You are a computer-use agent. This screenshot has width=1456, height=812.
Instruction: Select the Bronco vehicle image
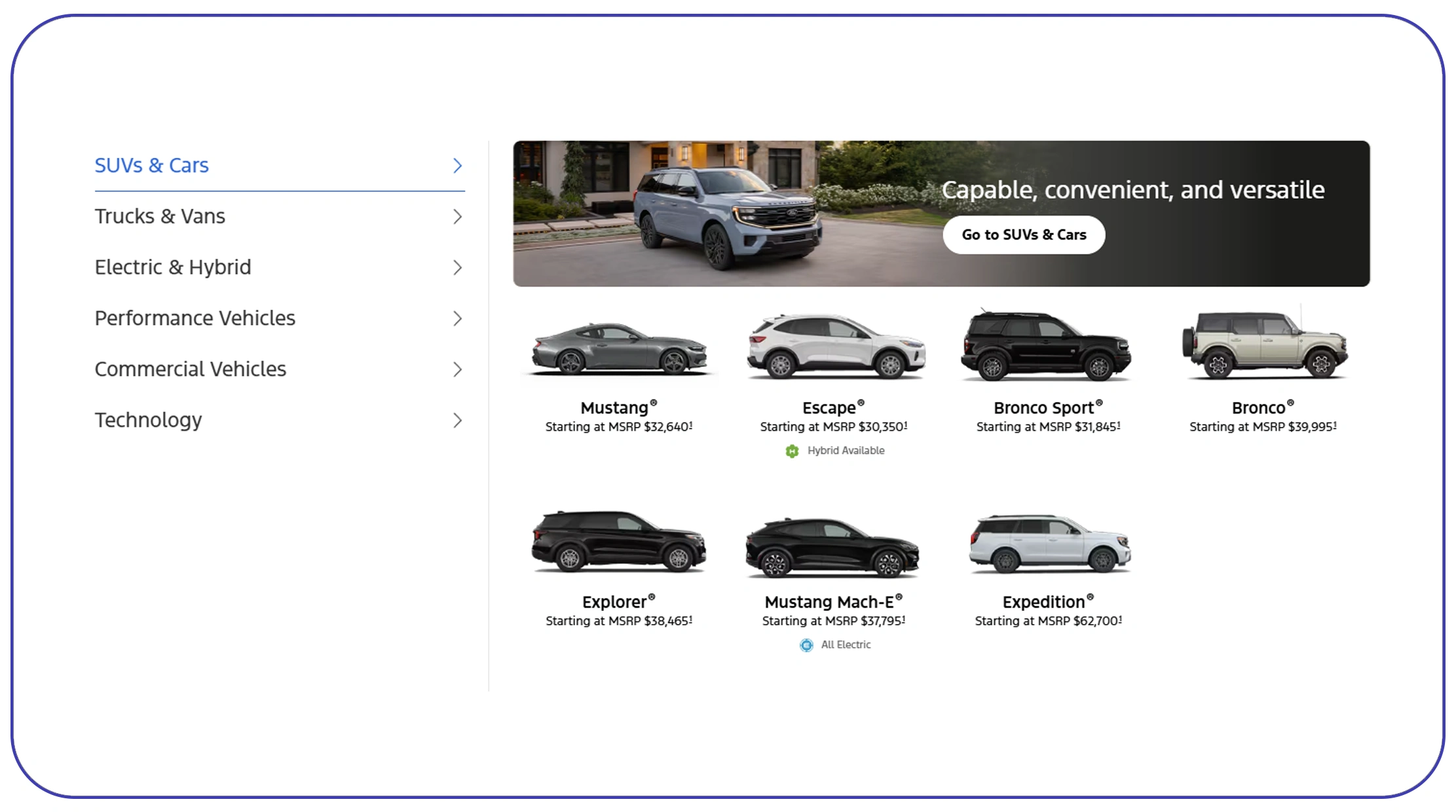1264,347
